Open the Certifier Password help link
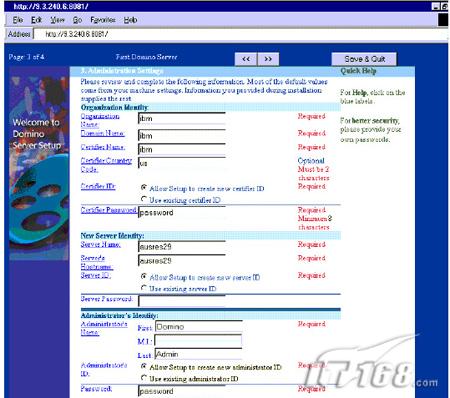This screenshot has height=398, width=450. pyautogui.click(x=108, y=210)
